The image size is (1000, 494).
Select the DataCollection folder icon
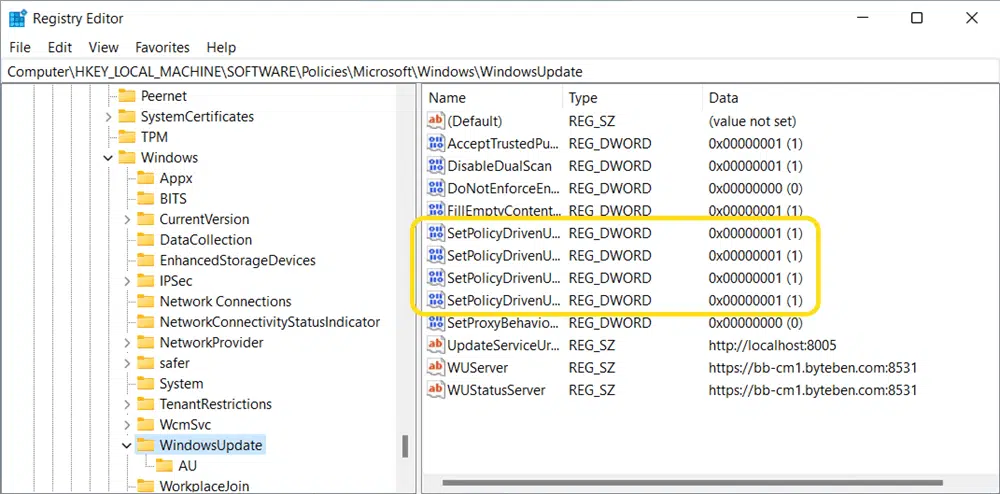(146, 240)
